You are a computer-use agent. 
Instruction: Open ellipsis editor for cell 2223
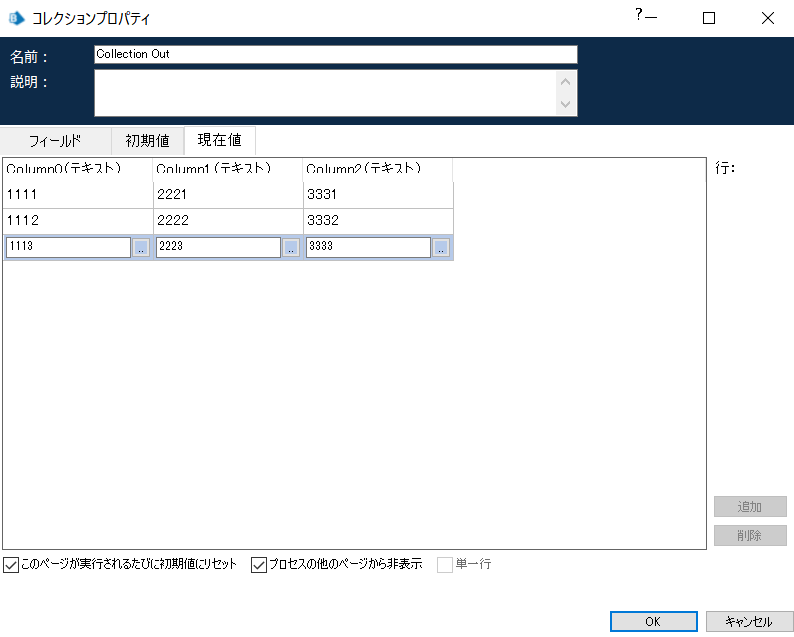tap(291, 248)
